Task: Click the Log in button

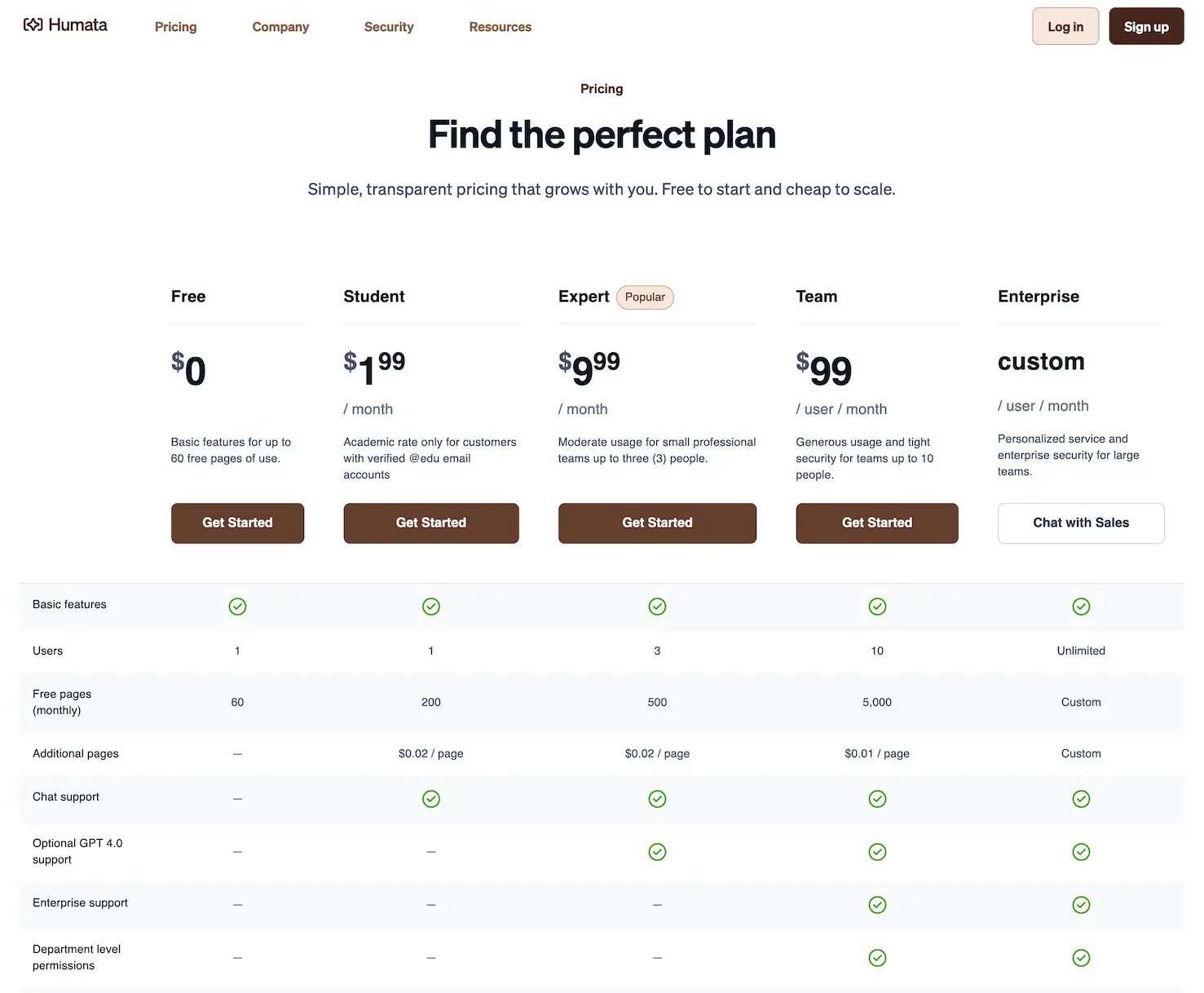Action: tap(1065, 25)
